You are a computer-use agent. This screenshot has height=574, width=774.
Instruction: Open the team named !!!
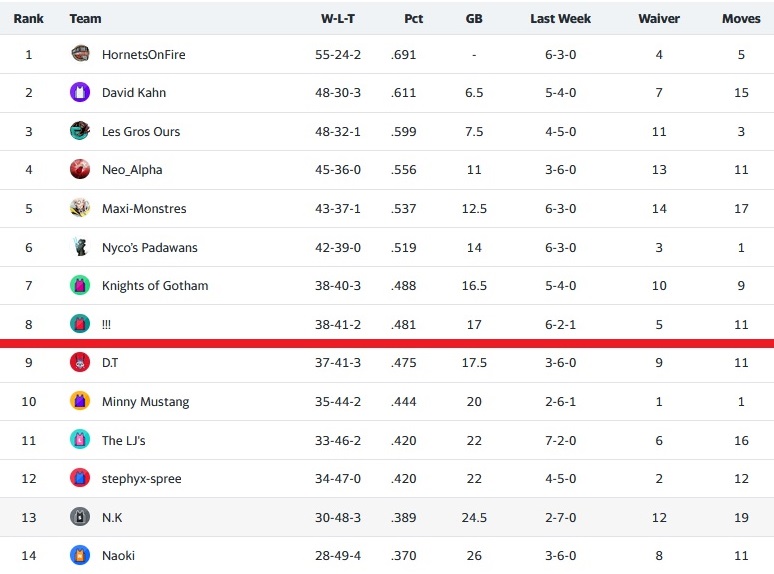coord(106,324)
